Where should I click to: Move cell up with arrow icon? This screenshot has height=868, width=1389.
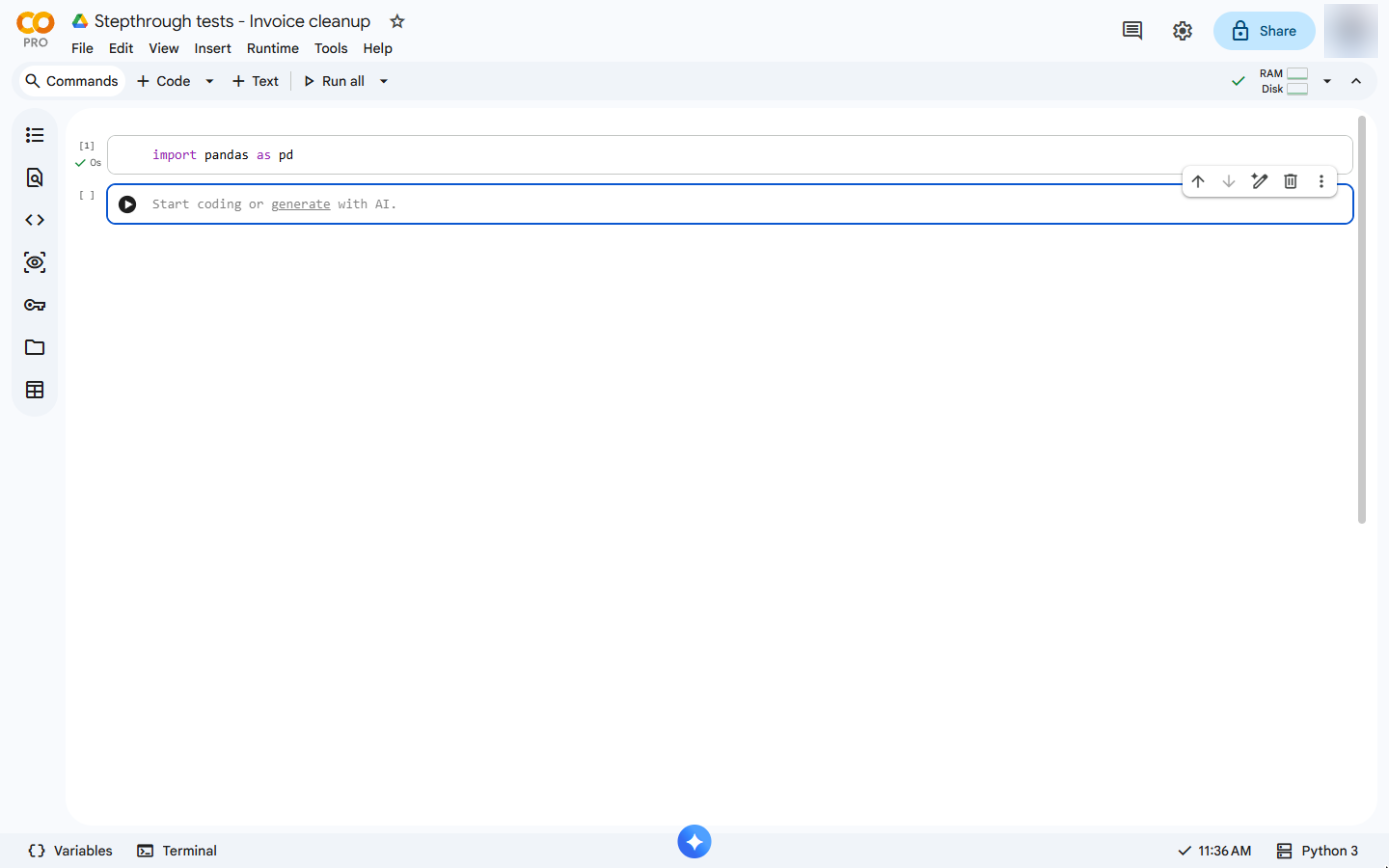1198,181
